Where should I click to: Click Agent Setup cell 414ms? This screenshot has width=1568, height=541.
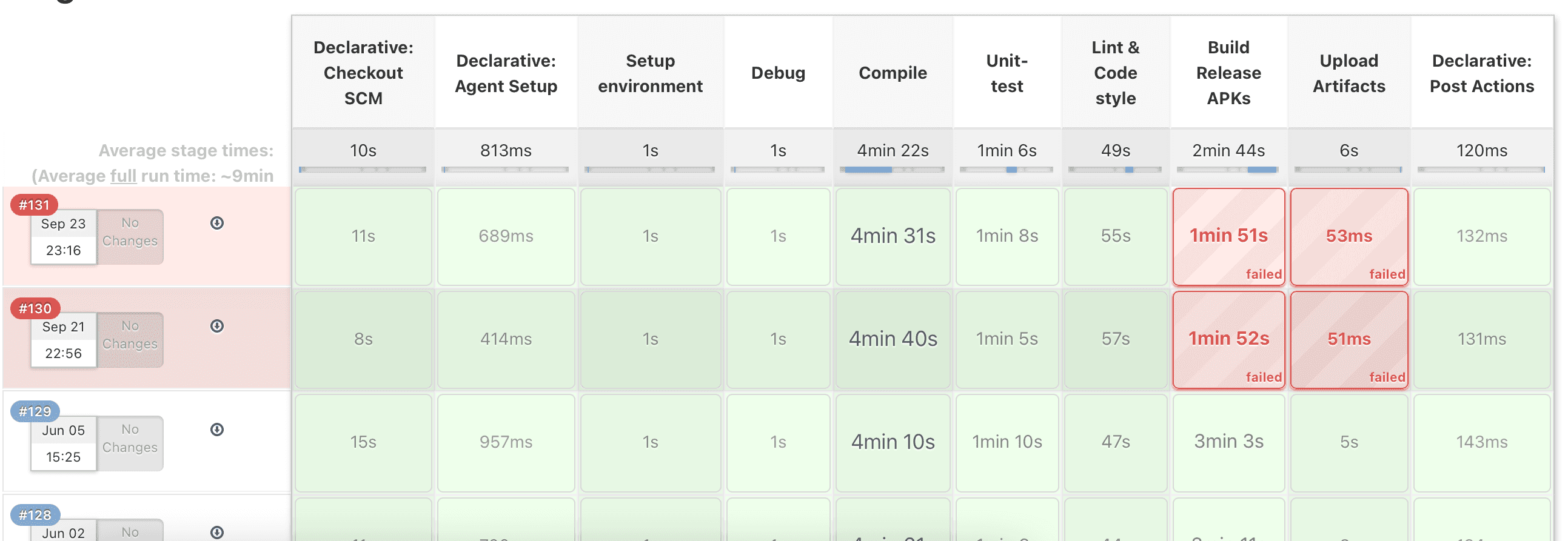click(x=506, y=340)
